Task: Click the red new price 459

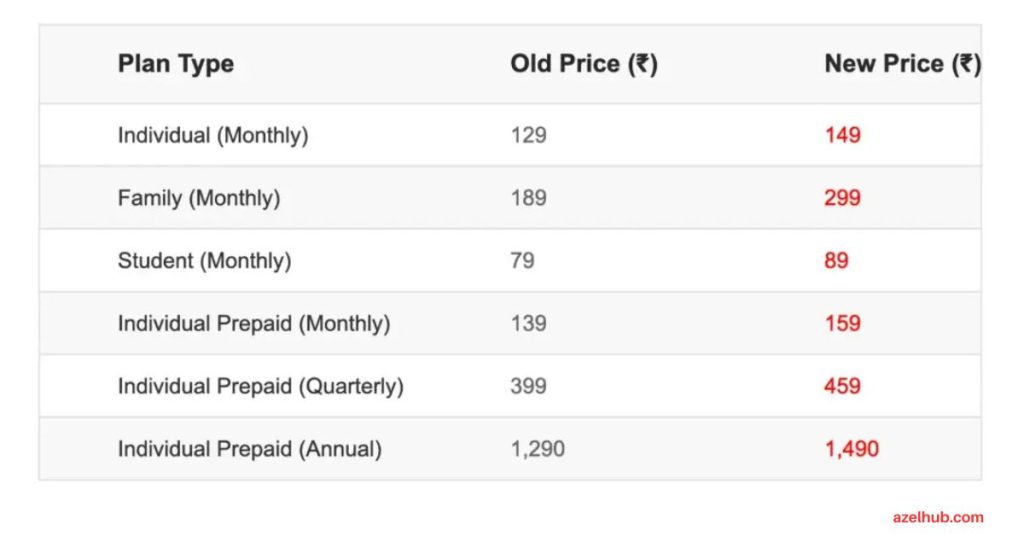Action: [x=842, y=386]
